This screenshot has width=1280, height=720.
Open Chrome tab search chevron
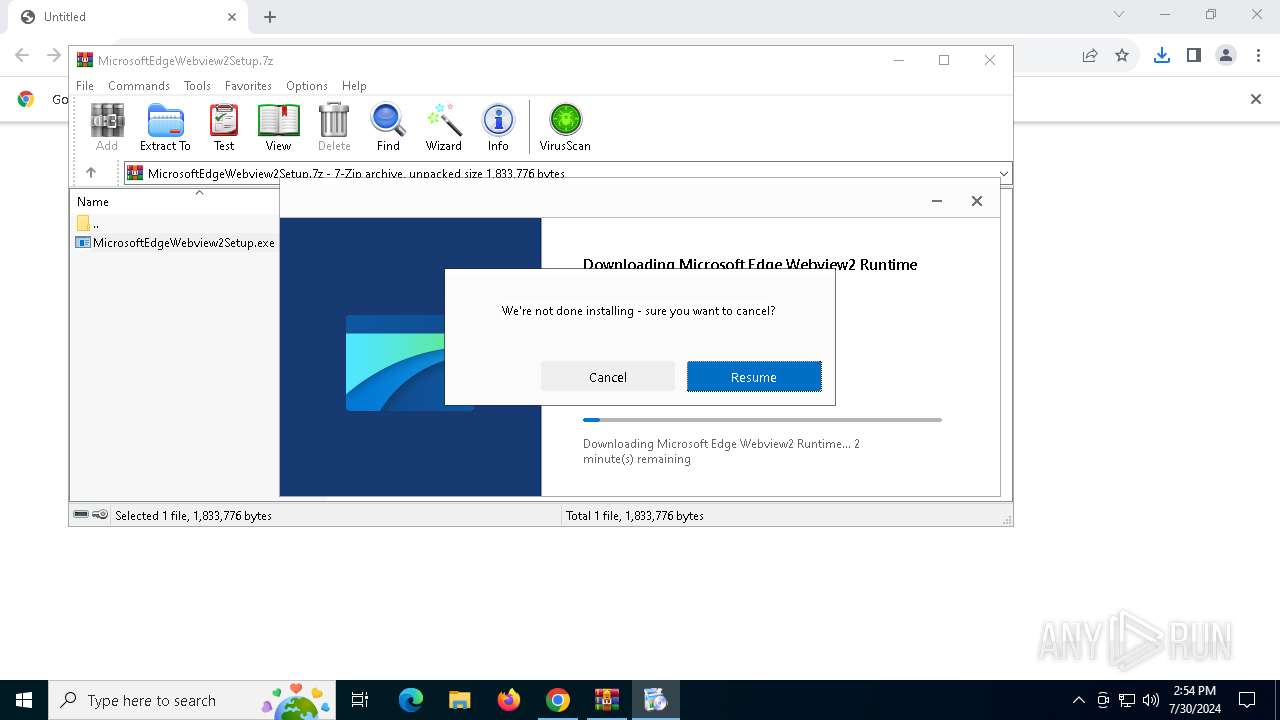click(1119, 14)
